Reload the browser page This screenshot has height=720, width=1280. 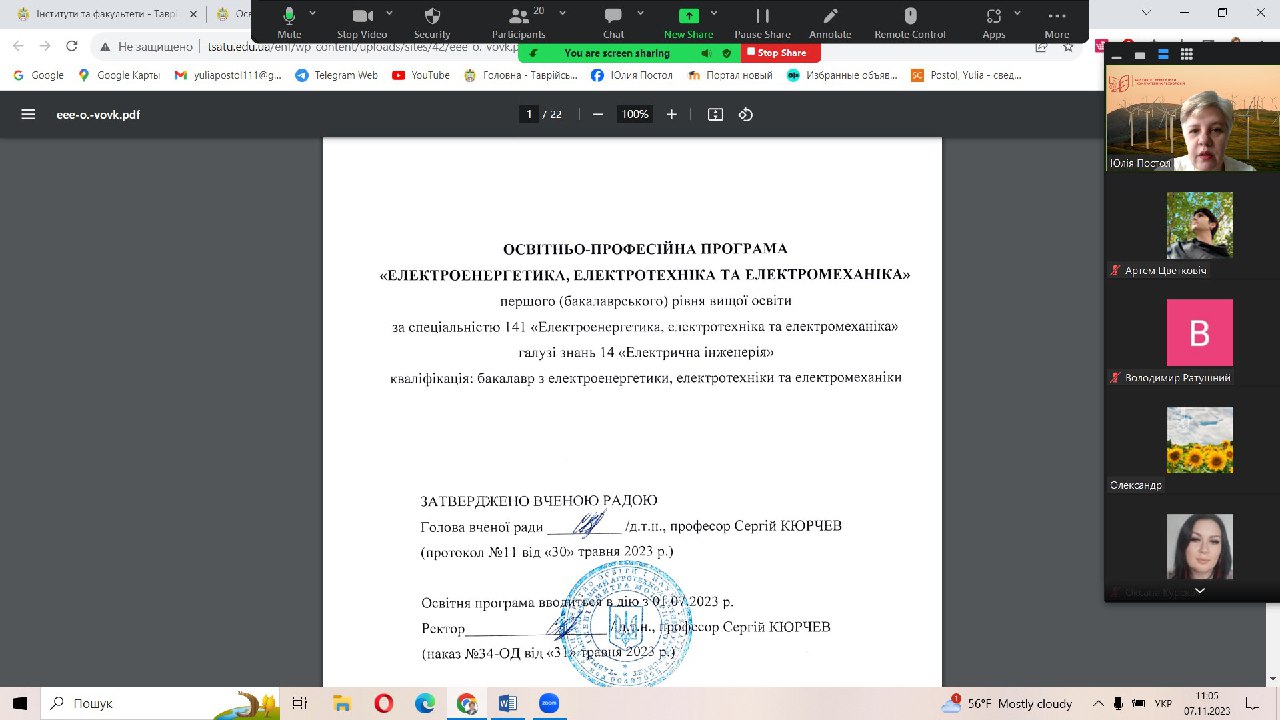(71, 46)
